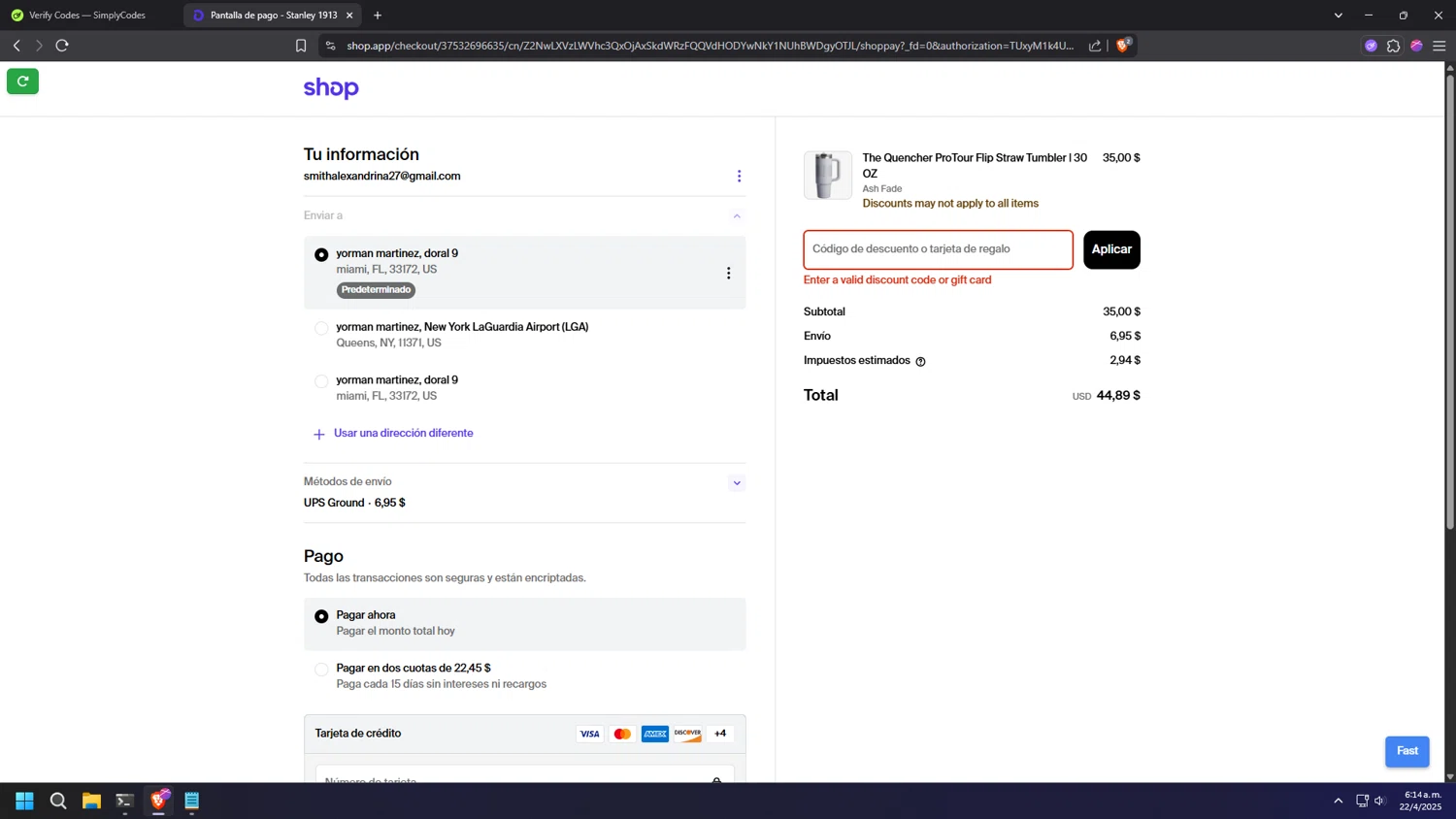Click the American Express icon

tap(655, 734)
